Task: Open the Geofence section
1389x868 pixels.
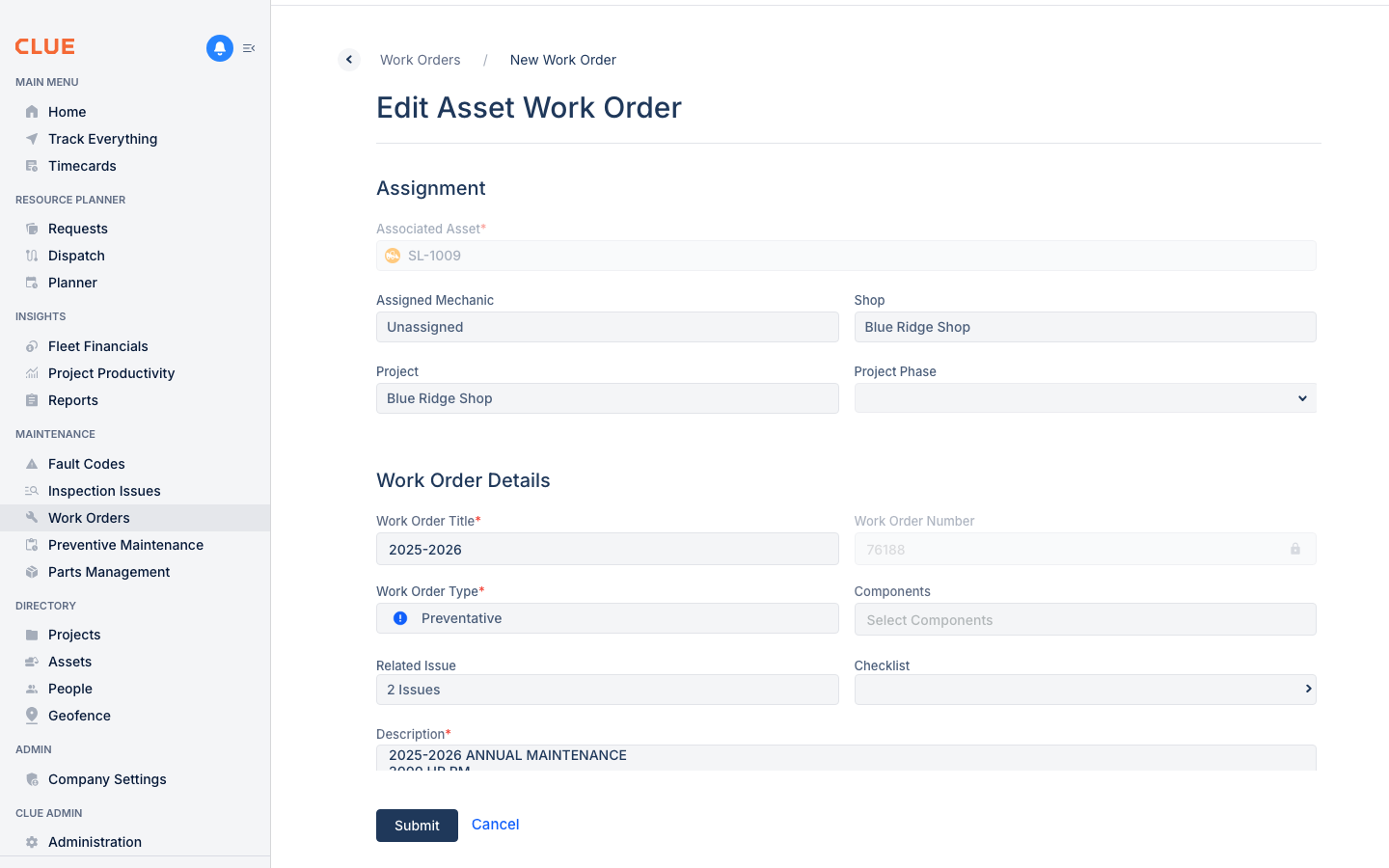Action: pos(79,716)
